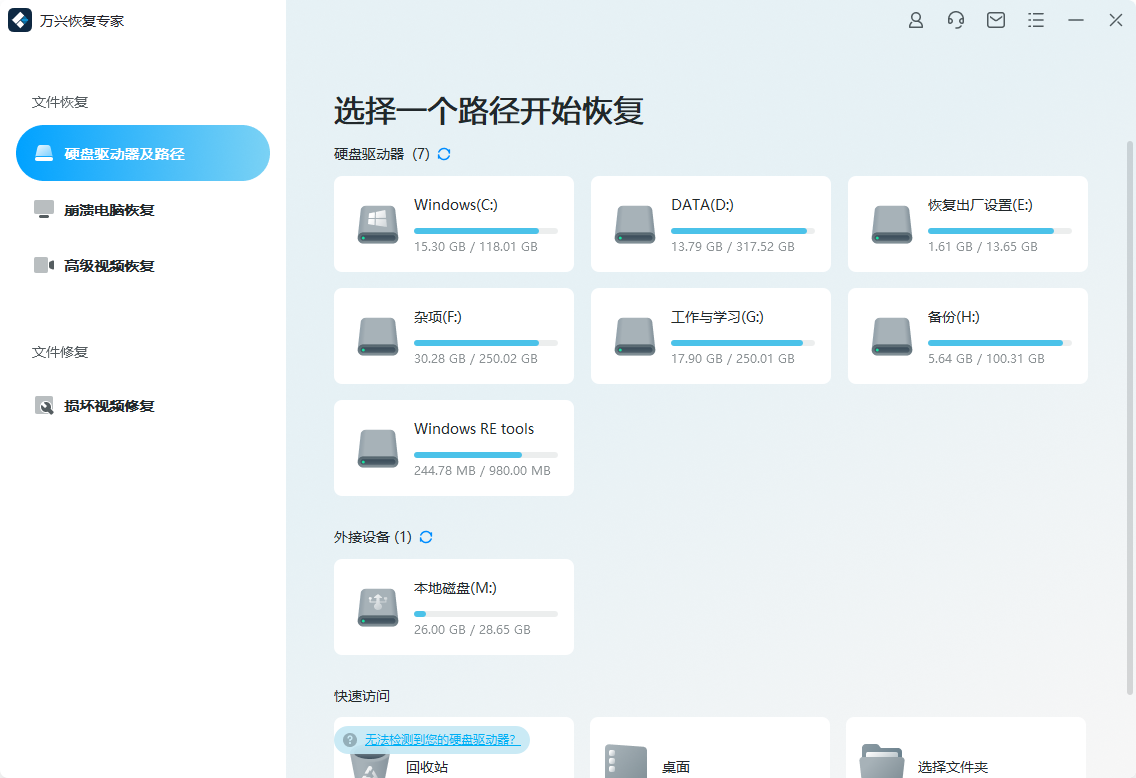Open the menu list icon
Screen dimensions: 1136x778
1035,19
